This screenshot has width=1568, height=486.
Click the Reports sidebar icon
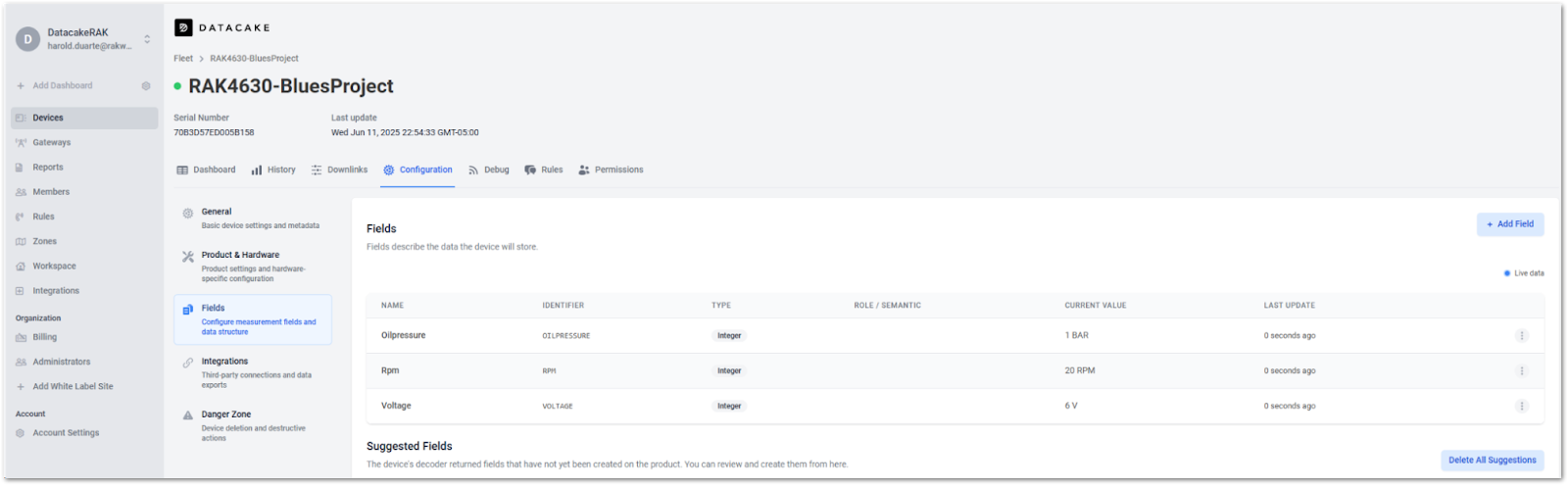20,168
